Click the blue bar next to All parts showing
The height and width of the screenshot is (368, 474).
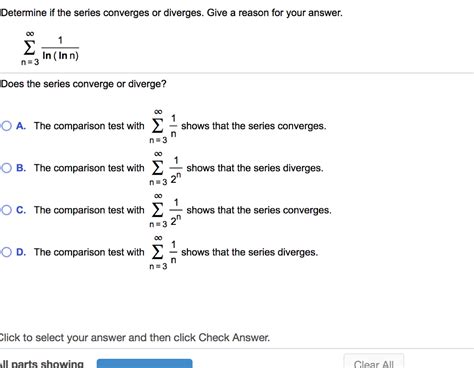(x=145, y=363)
